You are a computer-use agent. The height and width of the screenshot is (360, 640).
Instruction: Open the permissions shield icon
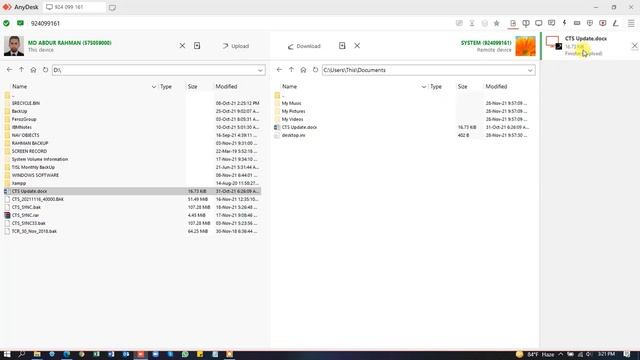tap(590, 23)
